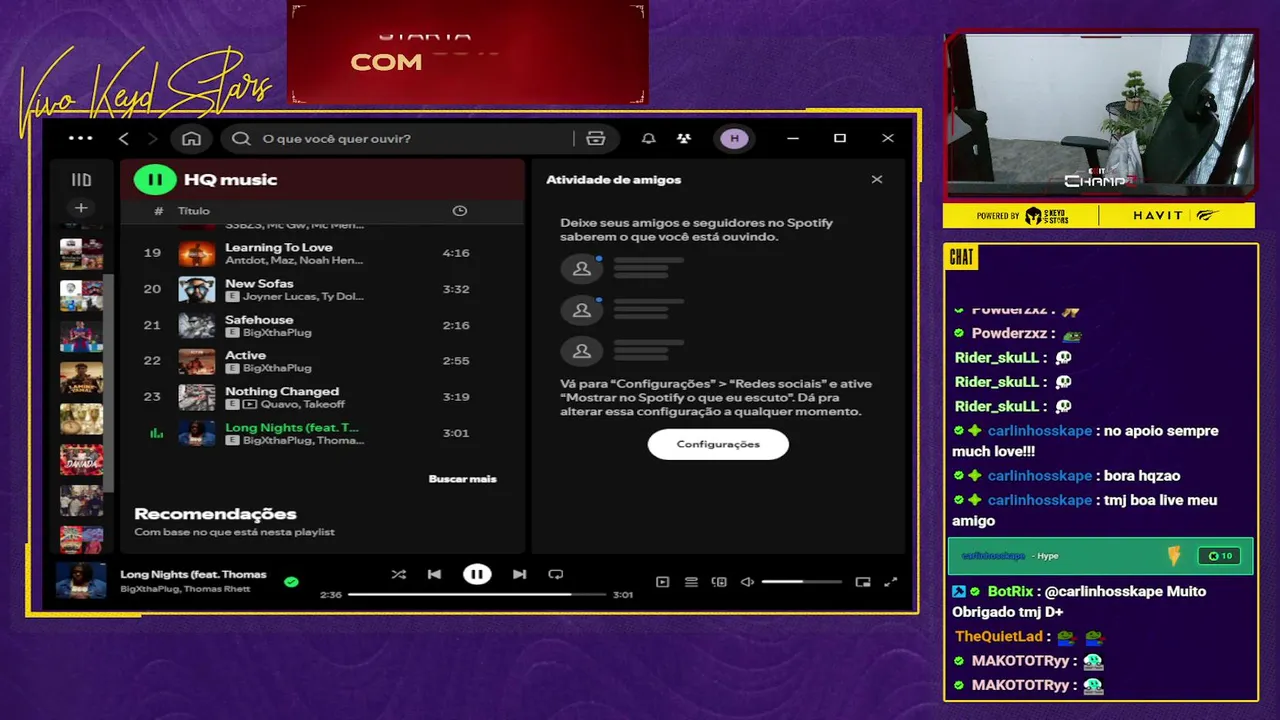Expand Your Library sidebar icon
This screenshot has height=720, width=1280.
click(x=81, y=180)
